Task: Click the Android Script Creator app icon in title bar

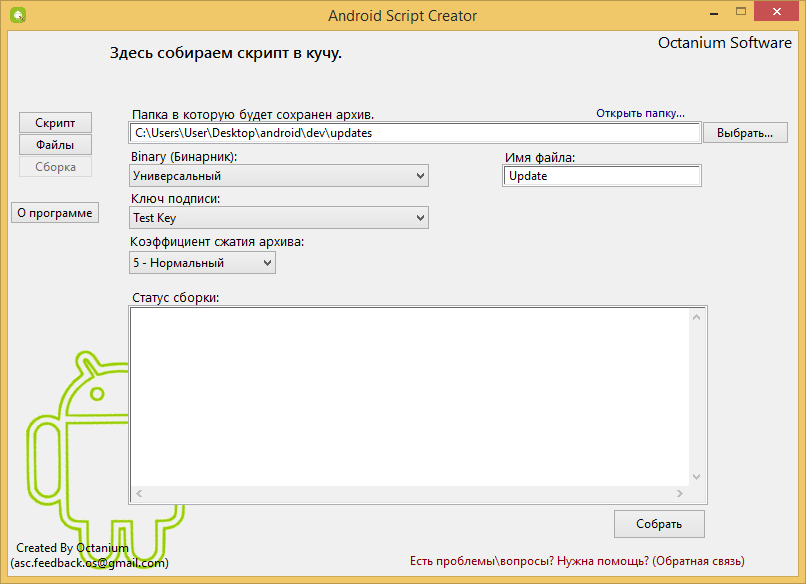Action: (17, 15)
